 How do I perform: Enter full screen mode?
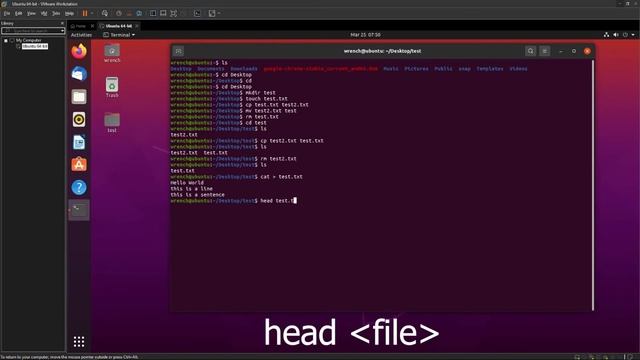(173, 13)
